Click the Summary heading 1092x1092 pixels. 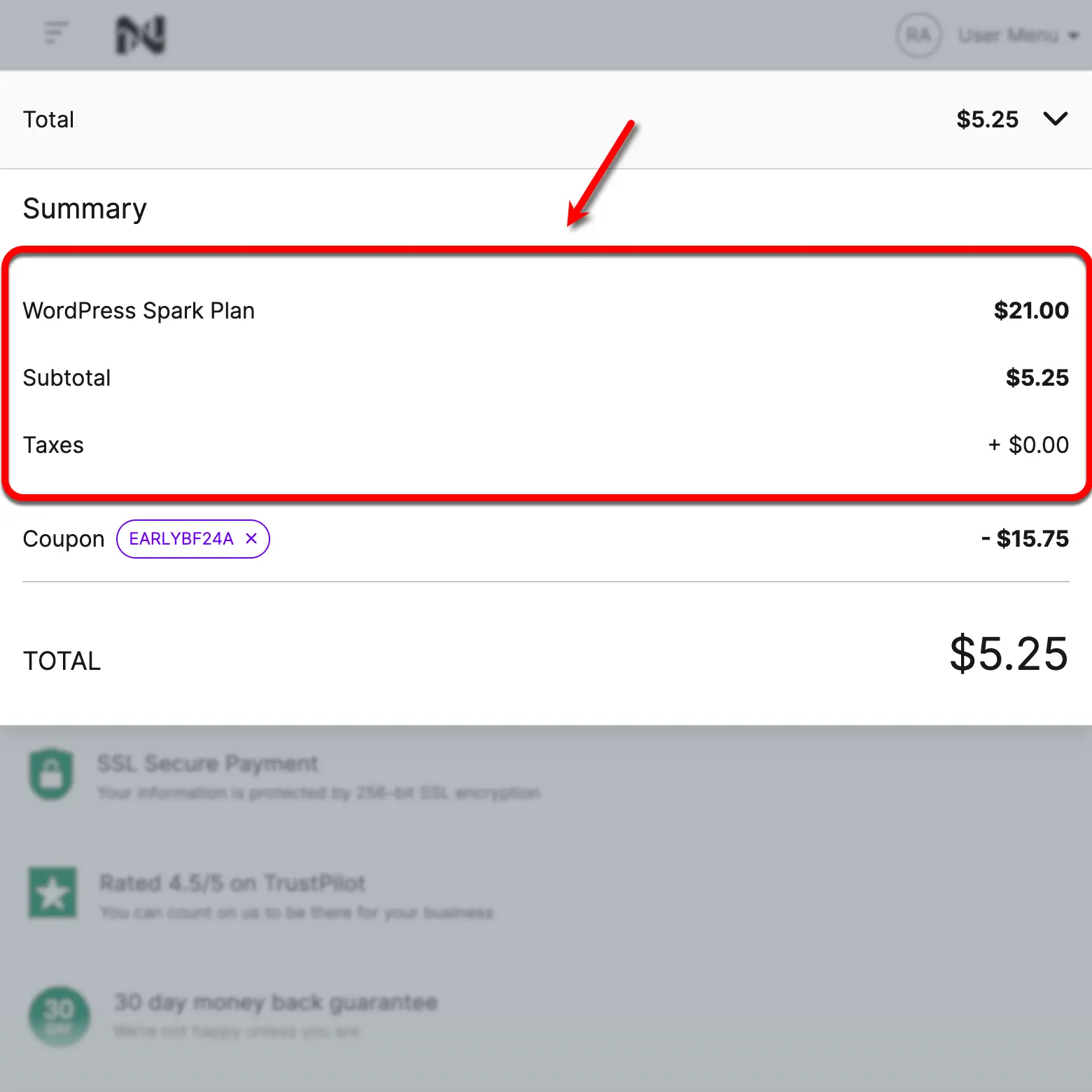[x=85, y=207]
